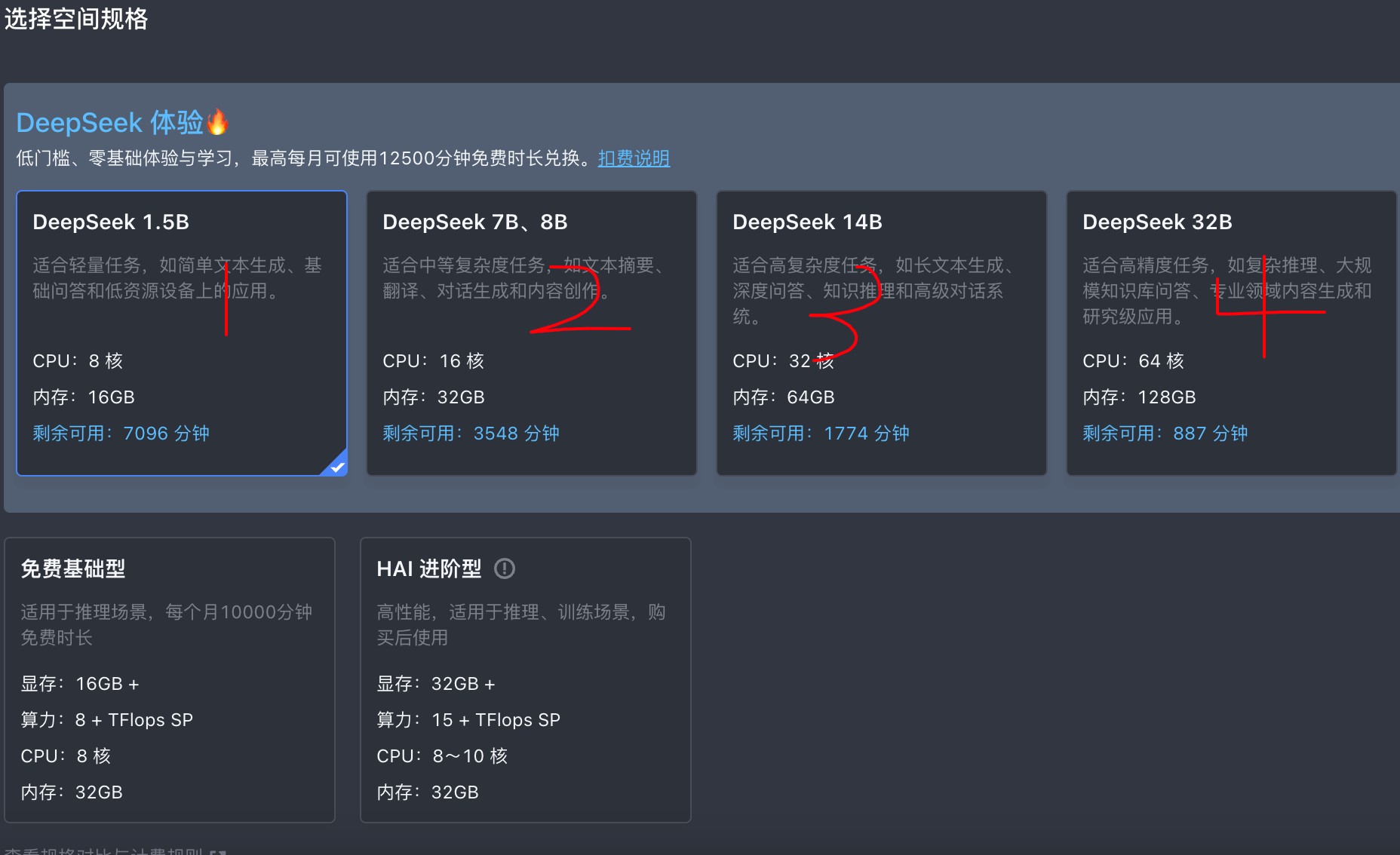This screenshot has height=855, width=1400.
Task: Click the 显存 16GB + line in 免费基础型
Action: (80, 684)
